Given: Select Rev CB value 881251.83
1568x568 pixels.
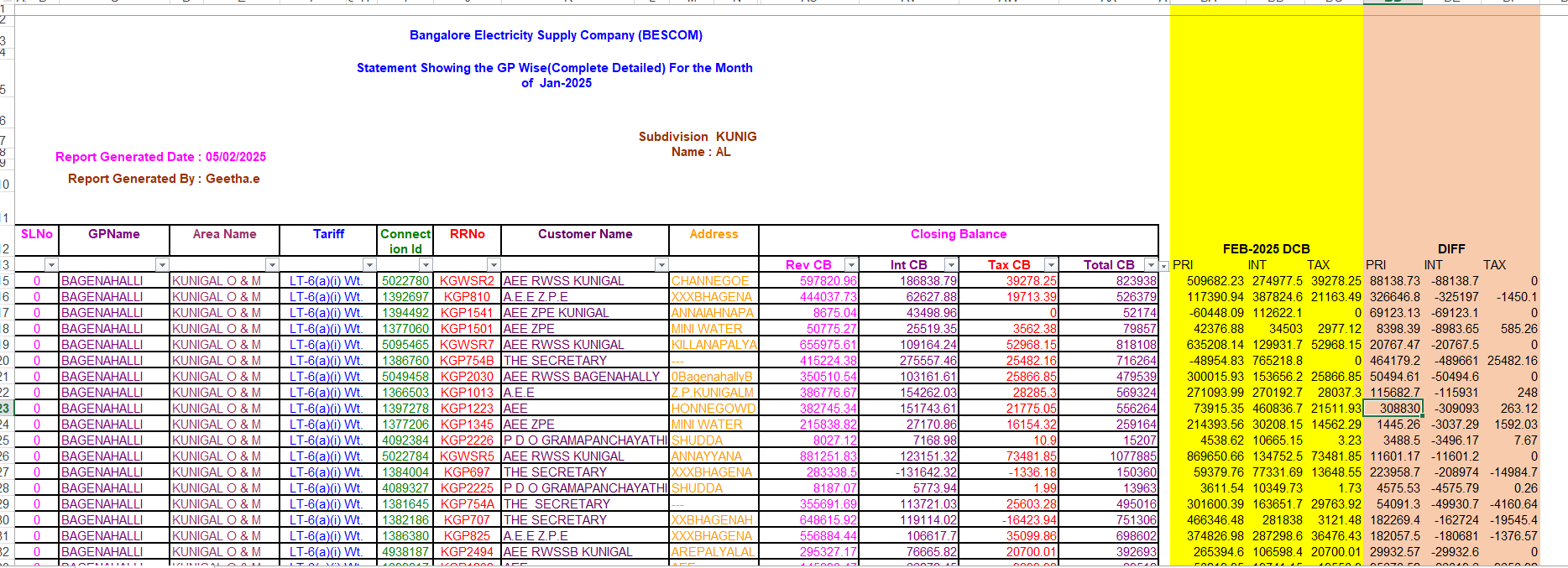Looking at the screenshot, I should tap(809, 456).
